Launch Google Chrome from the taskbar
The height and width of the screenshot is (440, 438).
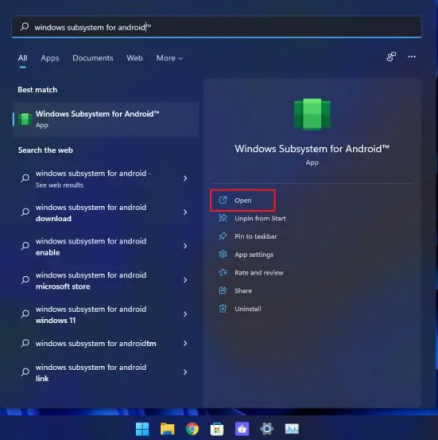192,429
